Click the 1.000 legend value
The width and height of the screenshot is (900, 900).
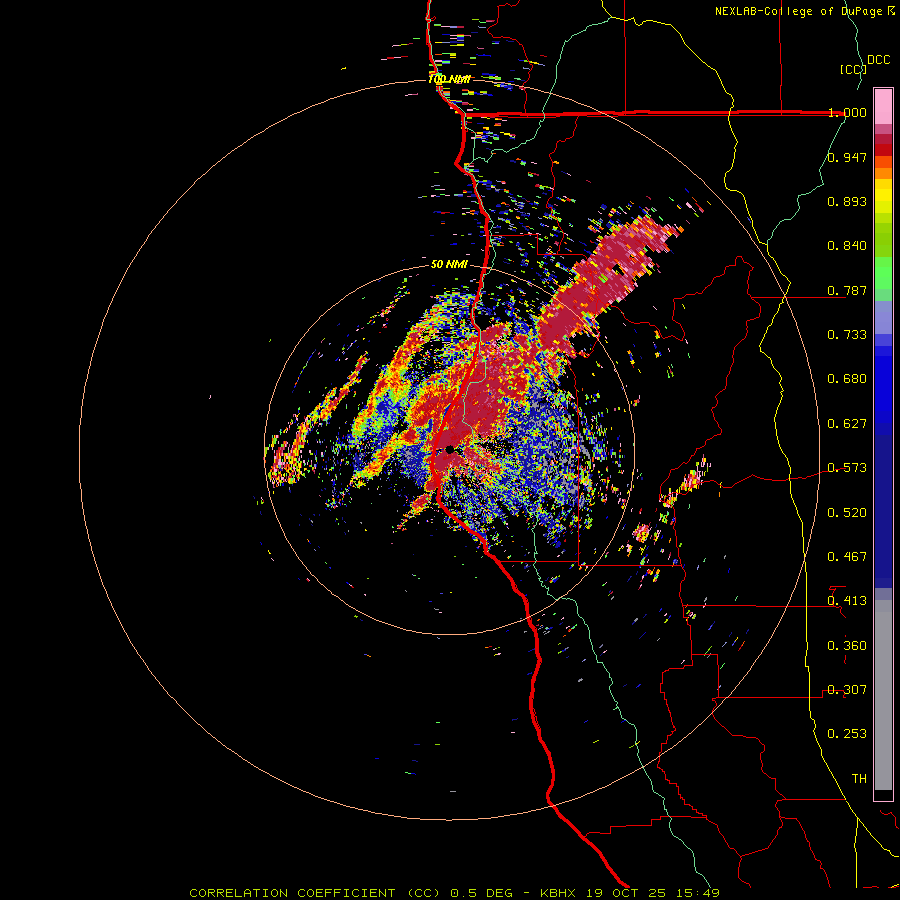point(847,112)
